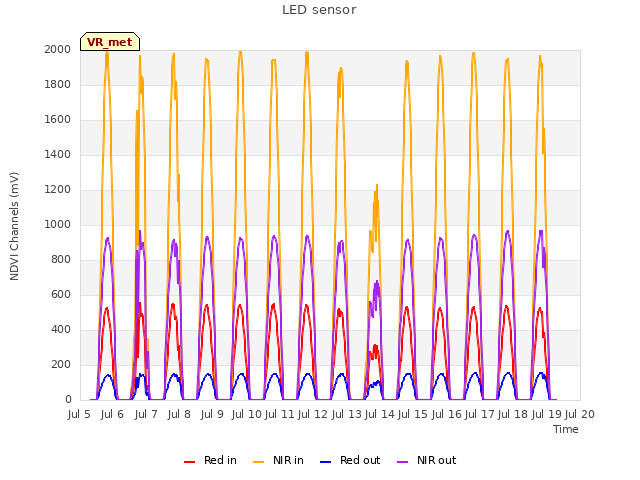Click the Time axis title
640x480 pixels.
coord(566,429)
